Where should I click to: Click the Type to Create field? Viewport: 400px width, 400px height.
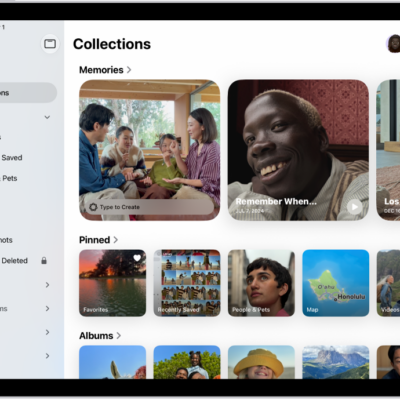click(149, 207)
